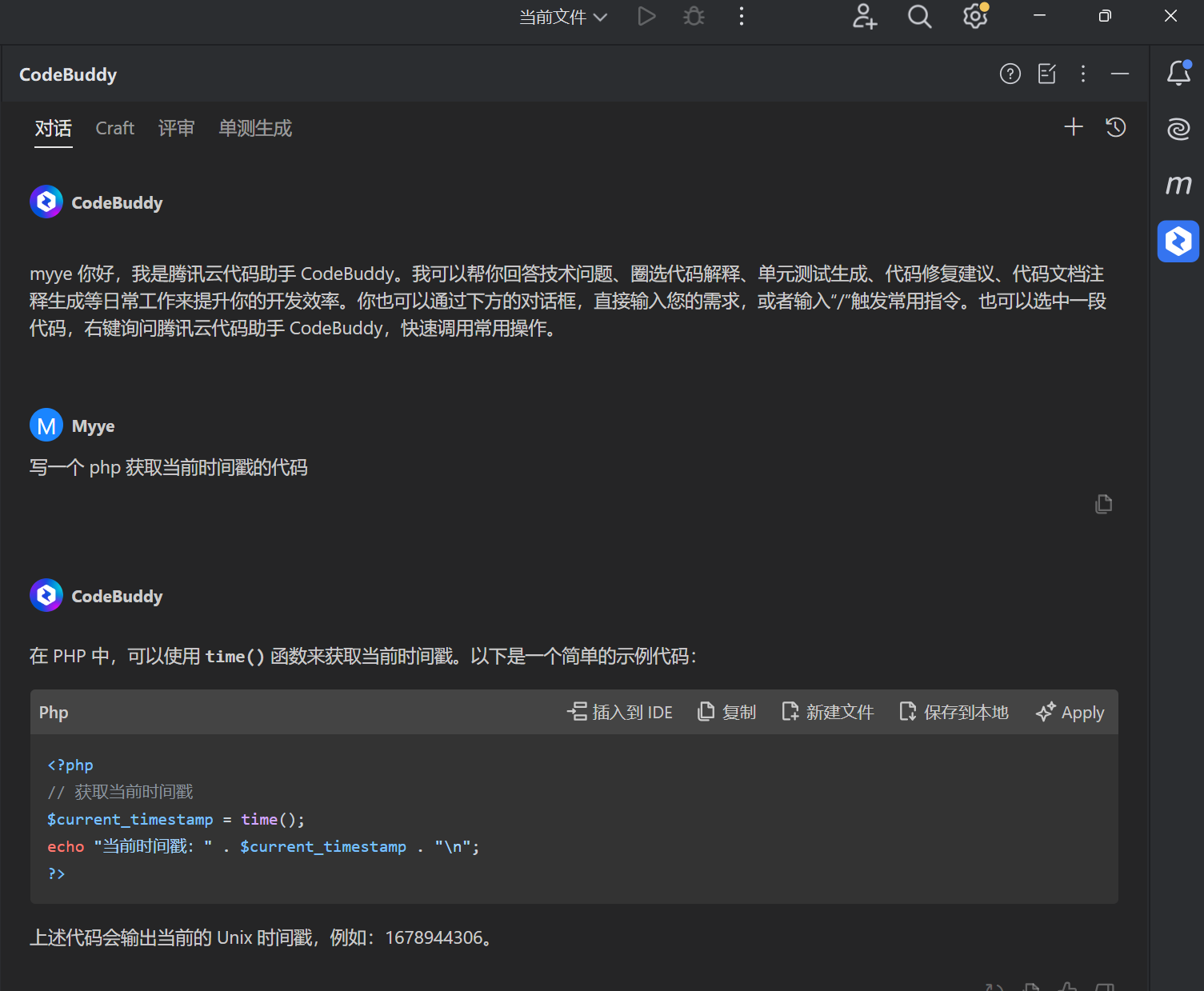1204x991 pixels.
Task: Click the 插入到 IDE button
Action: pyautogui.click(x=620, y=712)
